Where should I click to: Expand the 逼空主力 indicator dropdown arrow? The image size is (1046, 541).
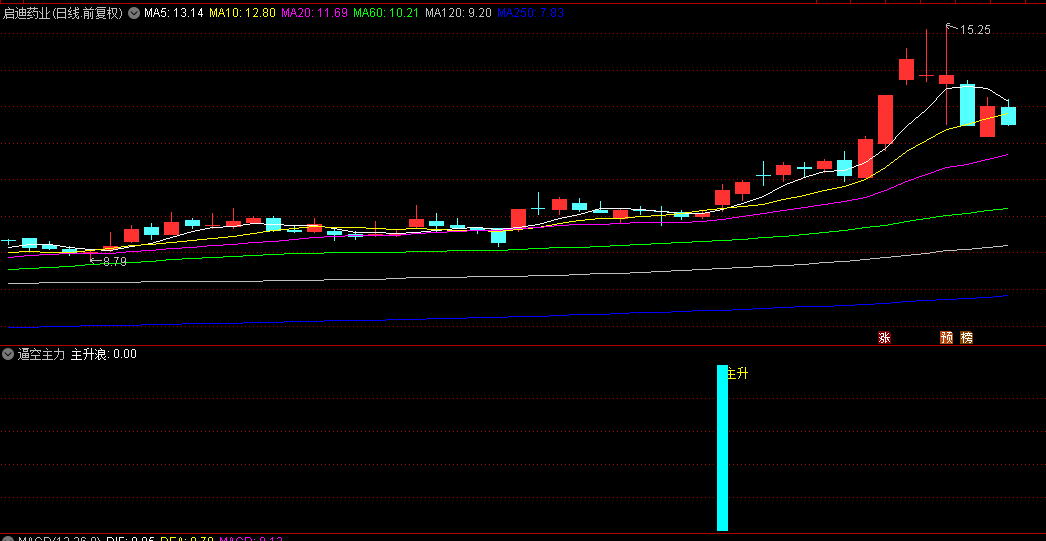pos(9,354)
